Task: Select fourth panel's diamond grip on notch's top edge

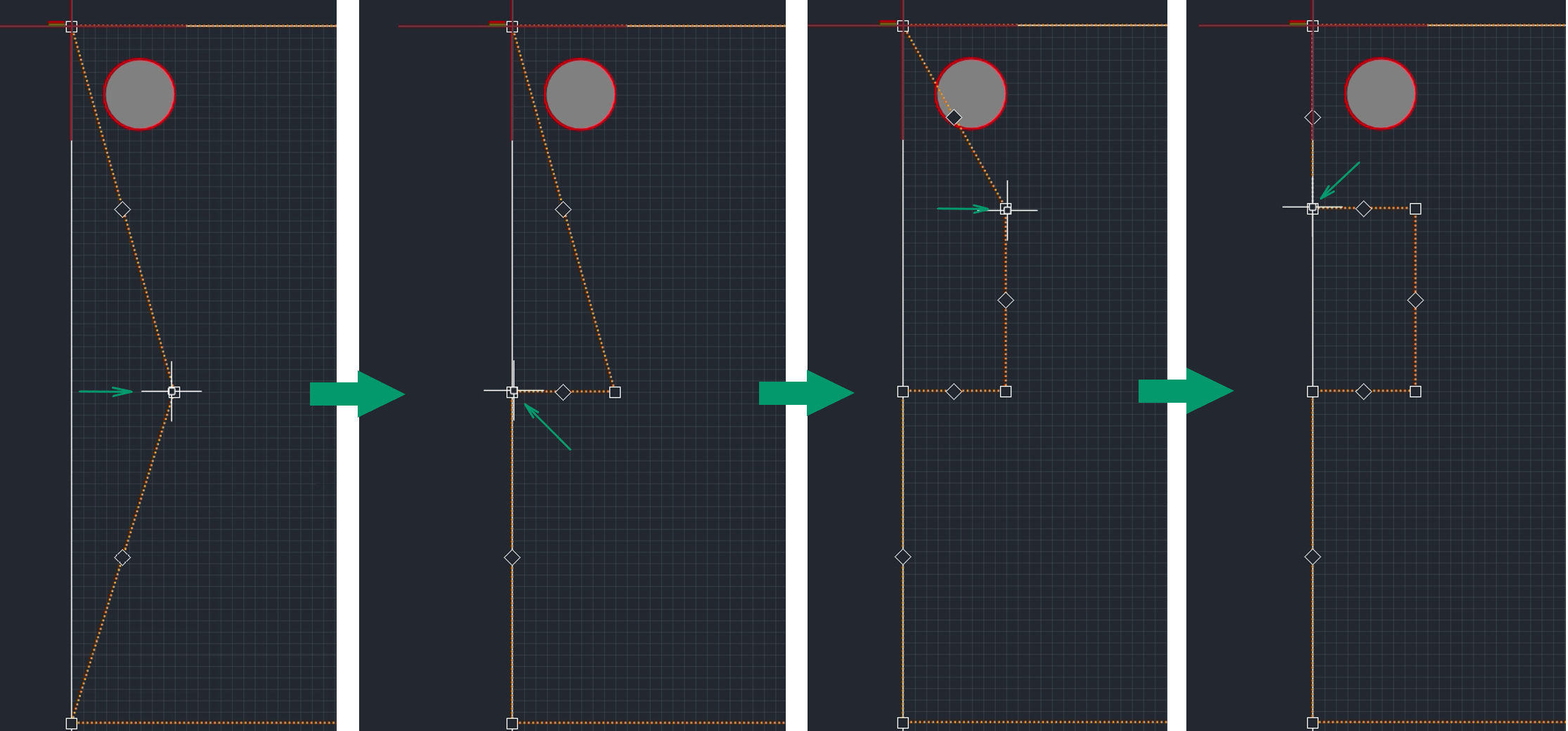Action: 1363,209
